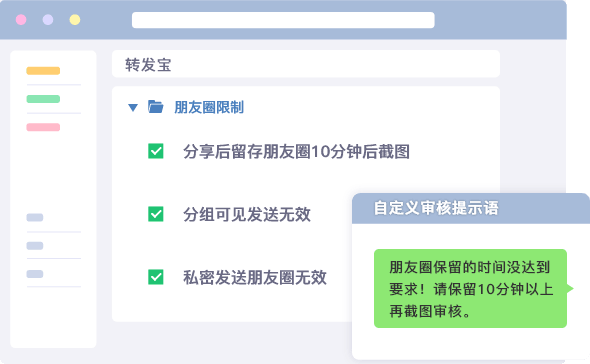Click the 分享后留存朋友圈10分钟后截图 label text
This screenshot has height=364, width=590.
297,152
